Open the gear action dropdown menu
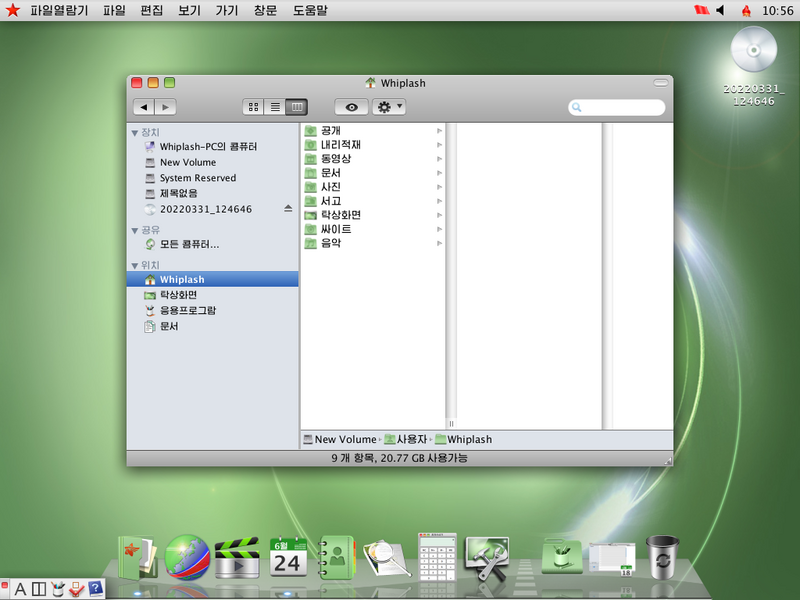The width and height of the screenshot is (800, 600). [x=389, y=107]
